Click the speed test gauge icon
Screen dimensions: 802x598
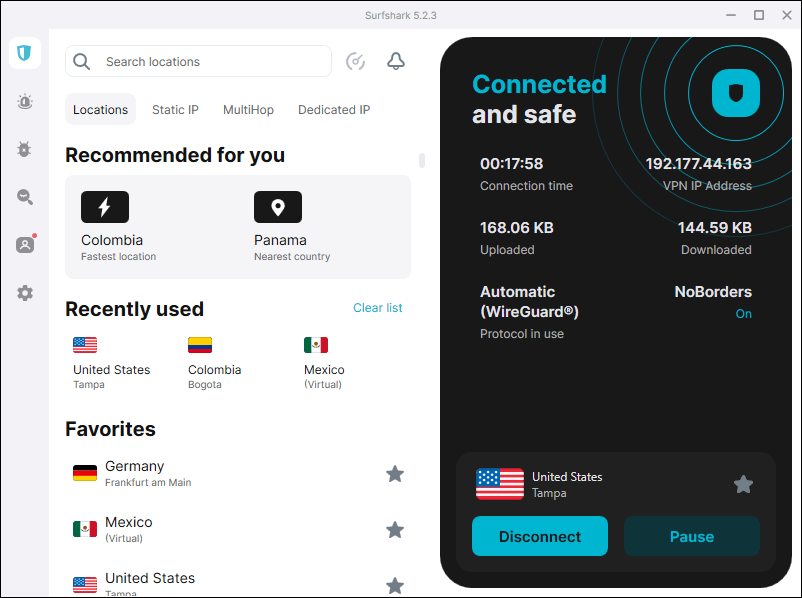pyautogui.click(x=355, y=61)
